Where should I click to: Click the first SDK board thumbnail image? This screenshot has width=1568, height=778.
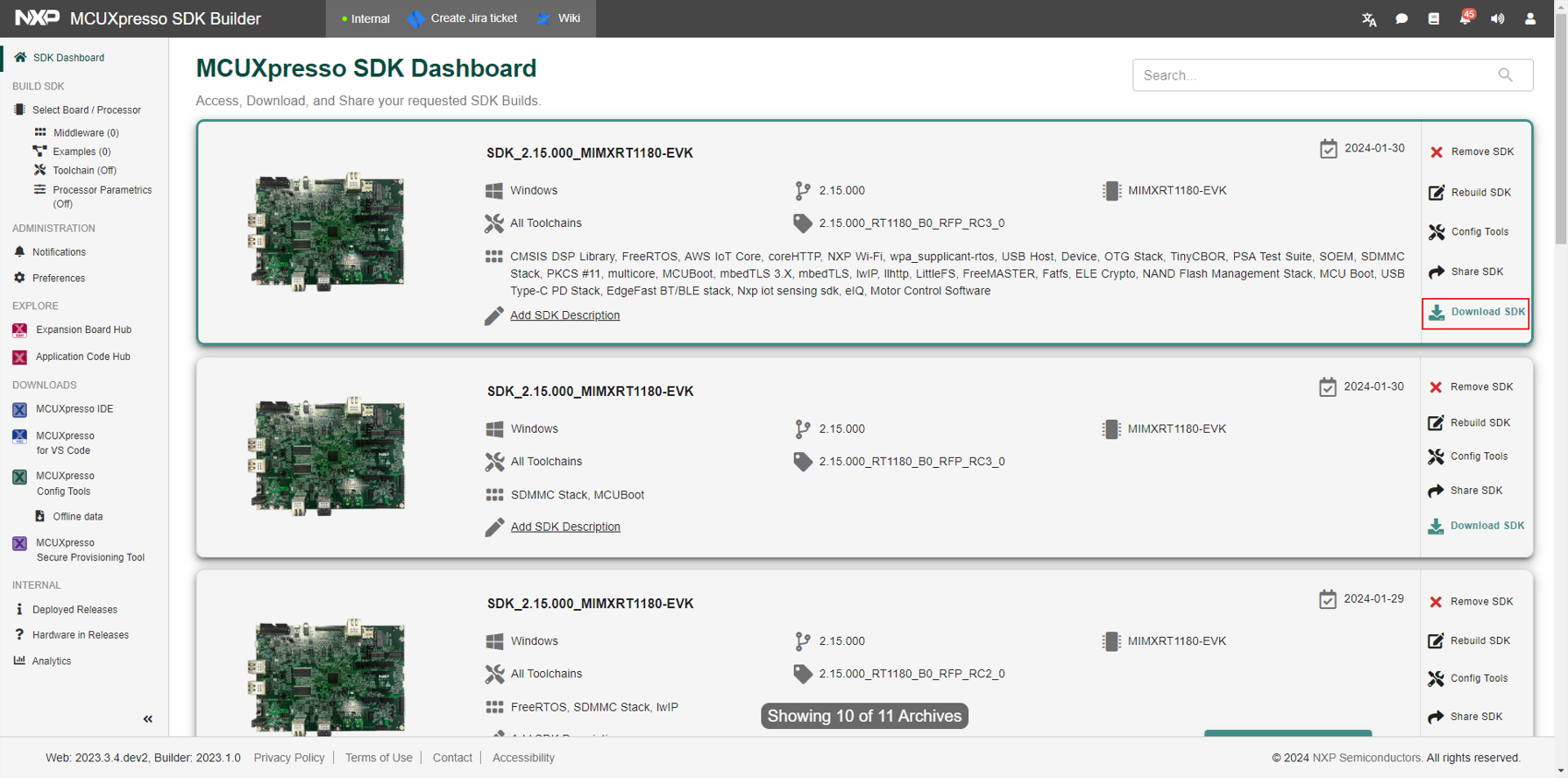(x=329, y=231)
